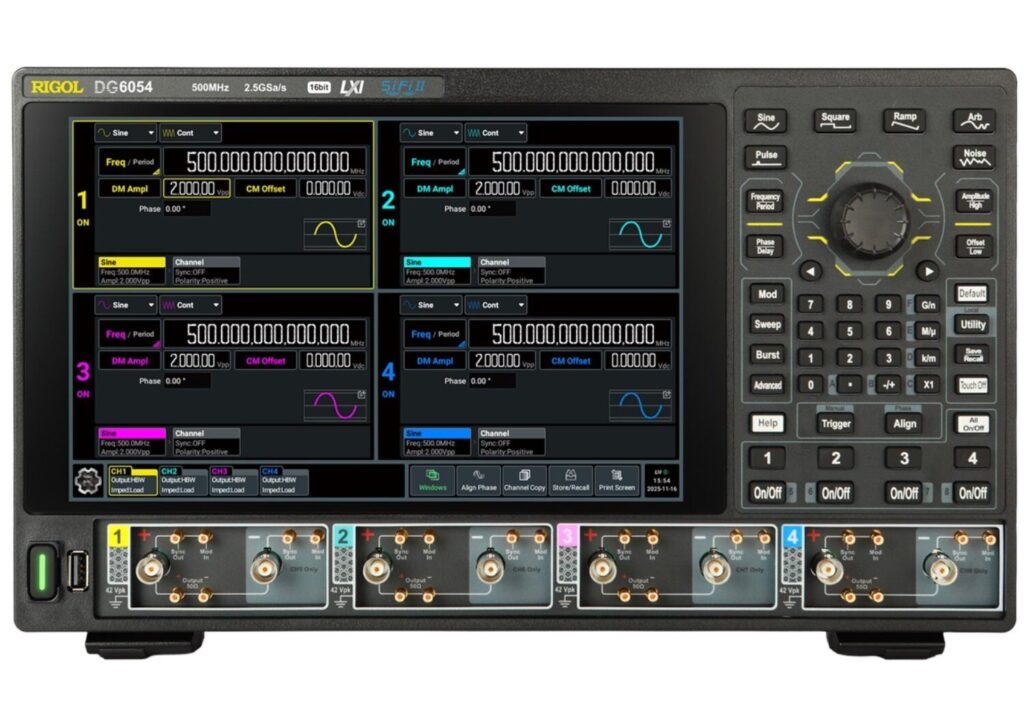1024x724 pixels.
Task: Toggle channel 1 ON indicator on screen
Action: pyautogui.click(x=83, y=223)
